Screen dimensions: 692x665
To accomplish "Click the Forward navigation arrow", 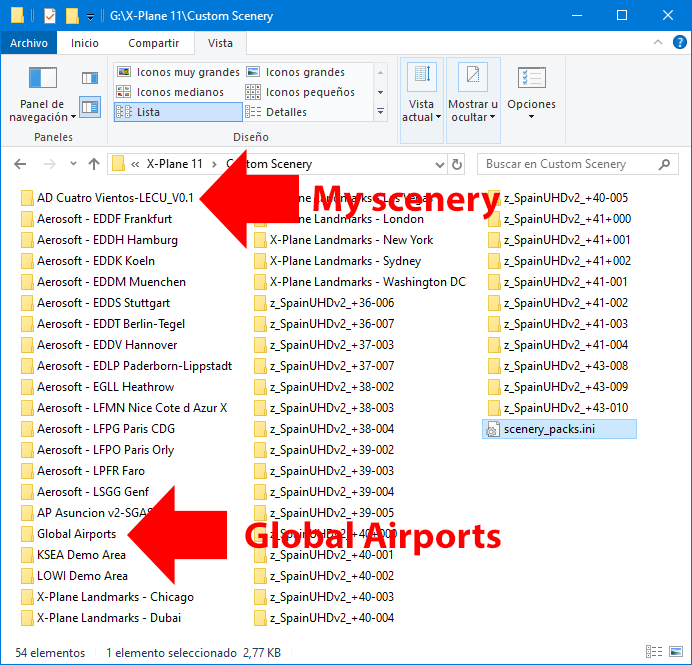I will tap(49, 164).
